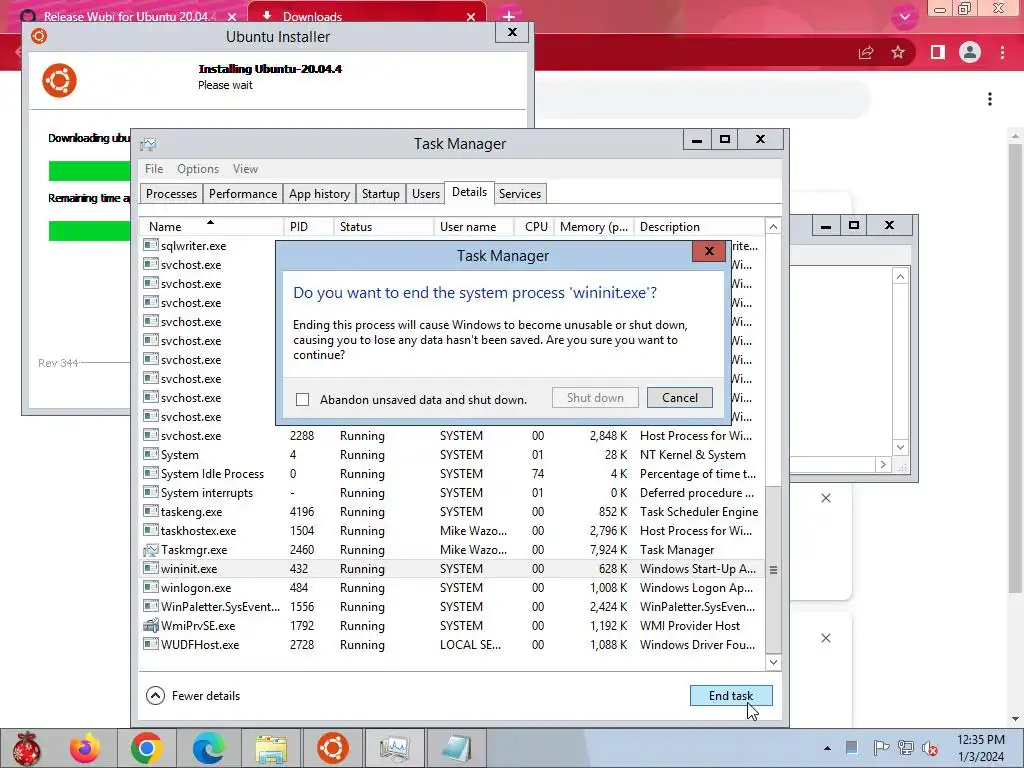This screenshot has width=1024, height=768.
Task: Open the View menu in Task Manager
Action: coord(246,168)
